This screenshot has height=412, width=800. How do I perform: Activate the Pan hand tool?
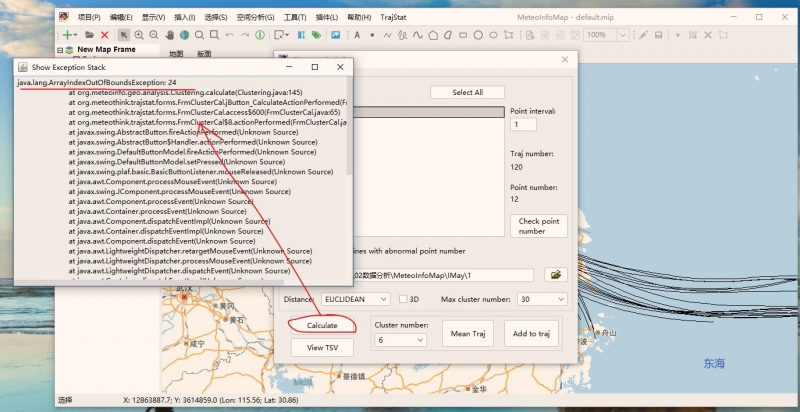pyautogui.click(x=170, y=35)
